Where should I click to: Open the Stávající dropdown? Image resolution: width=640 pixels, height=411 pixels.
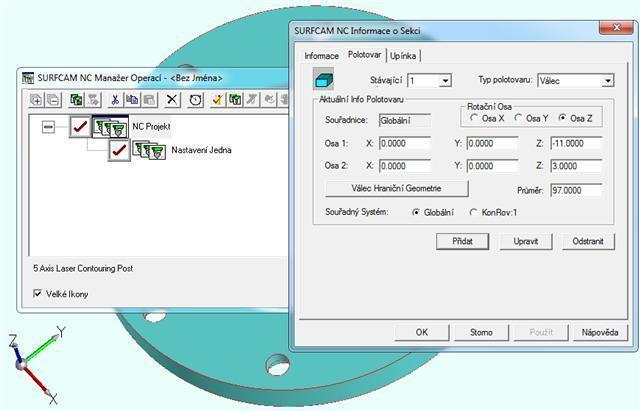point(445,80)
